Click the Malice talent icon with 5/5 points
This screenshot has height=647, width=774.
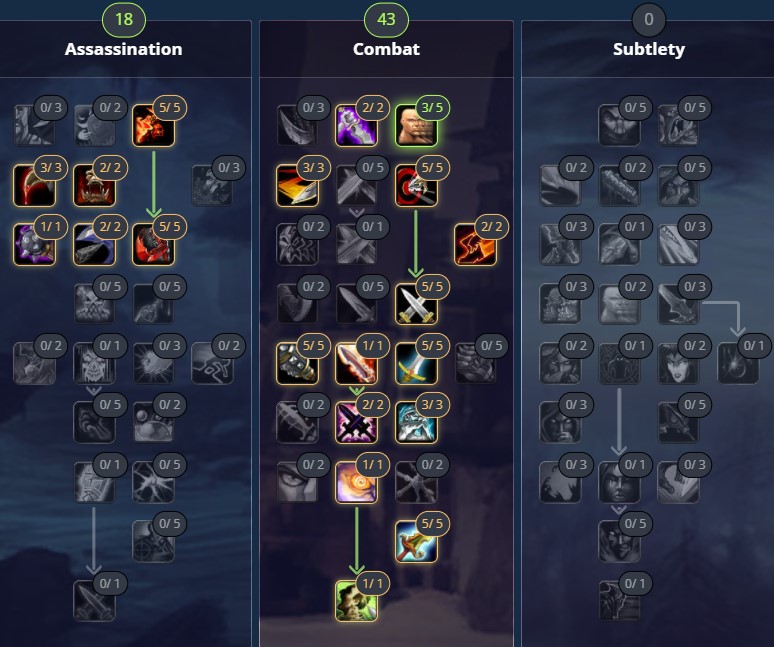pyautogui.click(x=154, y=125)
